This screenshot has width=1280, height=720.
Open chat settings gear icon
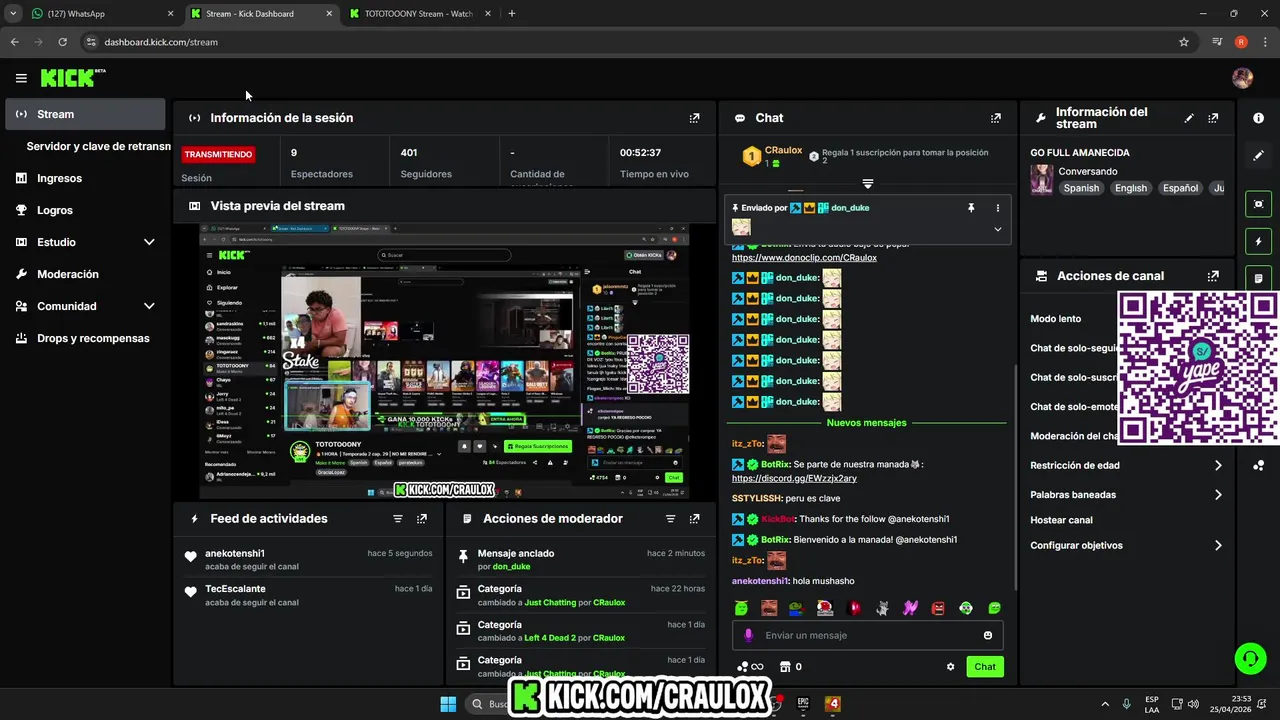coord(950,667)
